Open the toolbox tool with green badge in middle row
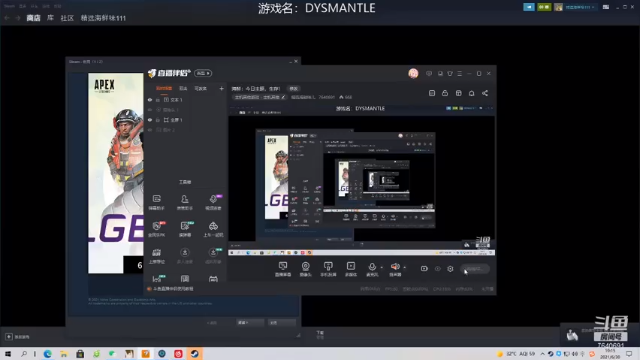Image resolution: width=640 pixels, height=360 pixels. click(x=184, y=229)
